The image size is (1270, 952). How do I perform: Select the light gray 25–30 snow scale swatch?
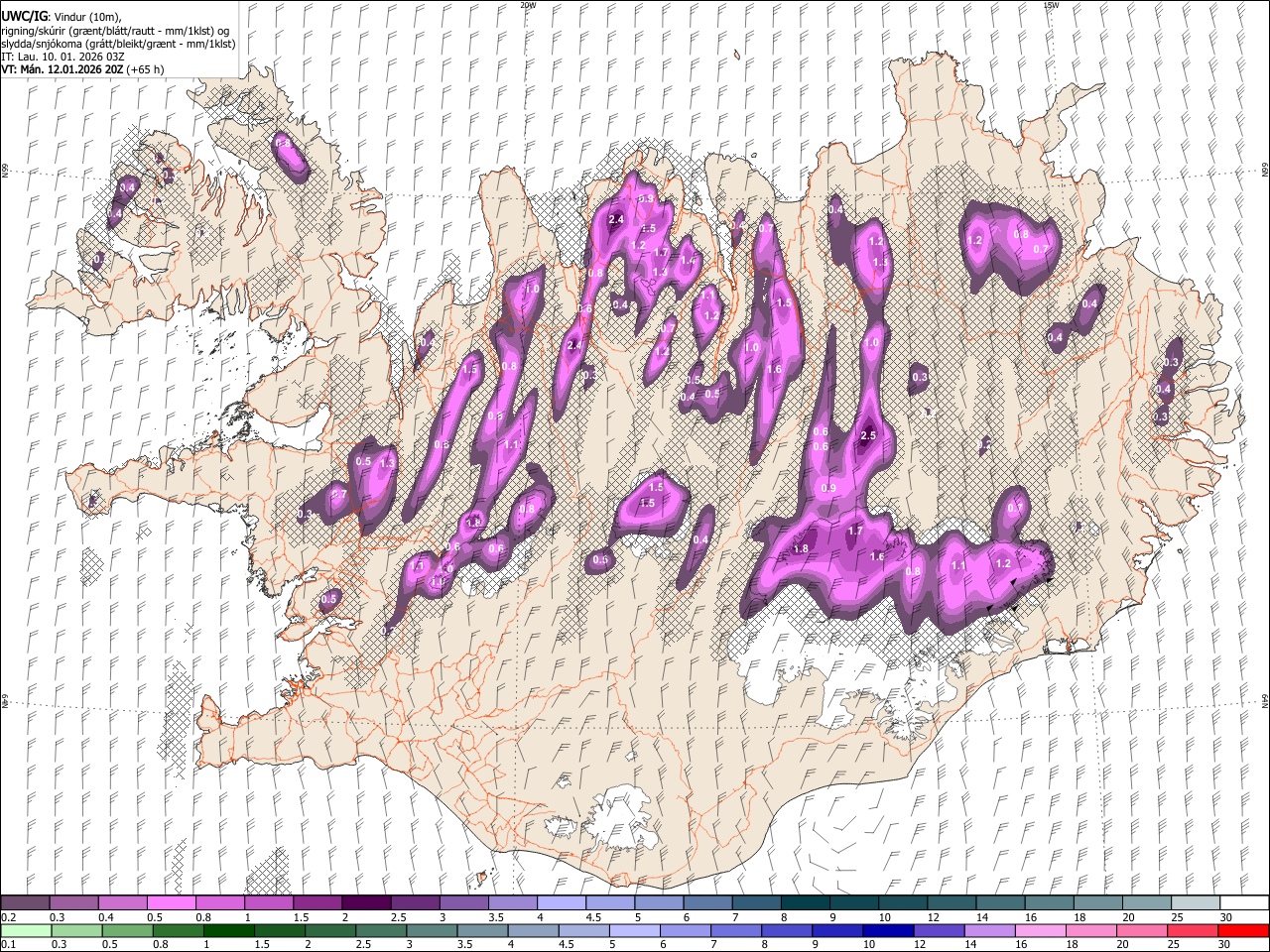(x=1196, y=902)
